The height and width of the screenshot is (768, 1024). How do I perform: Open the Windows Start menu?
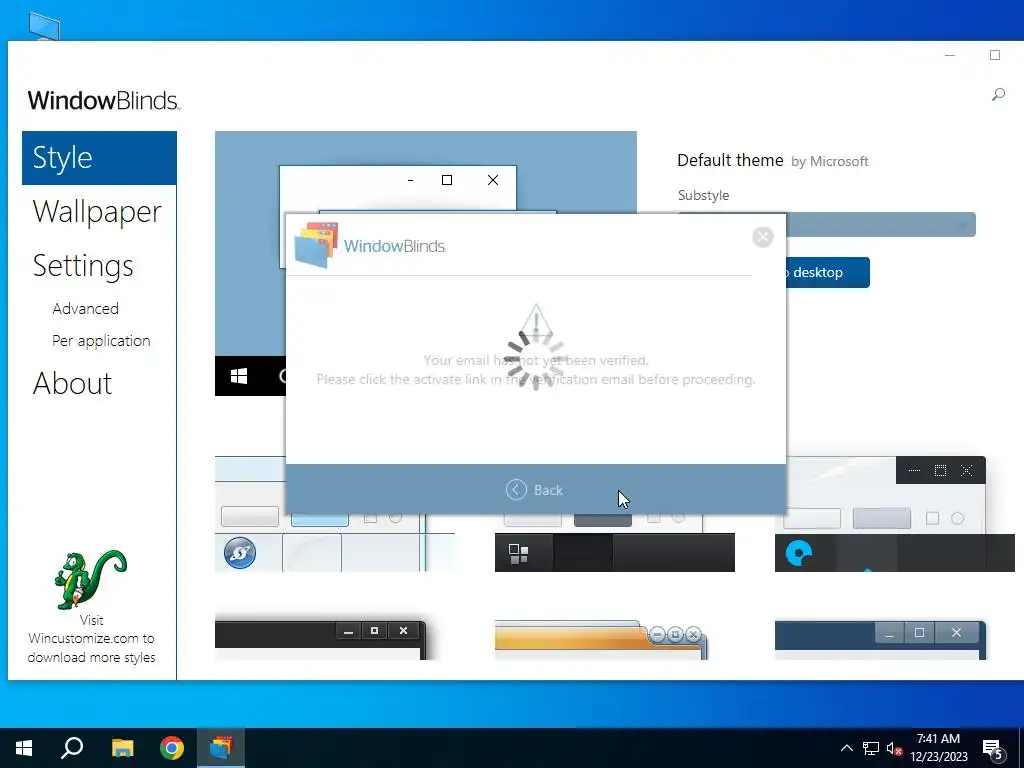tap(24, 748)
